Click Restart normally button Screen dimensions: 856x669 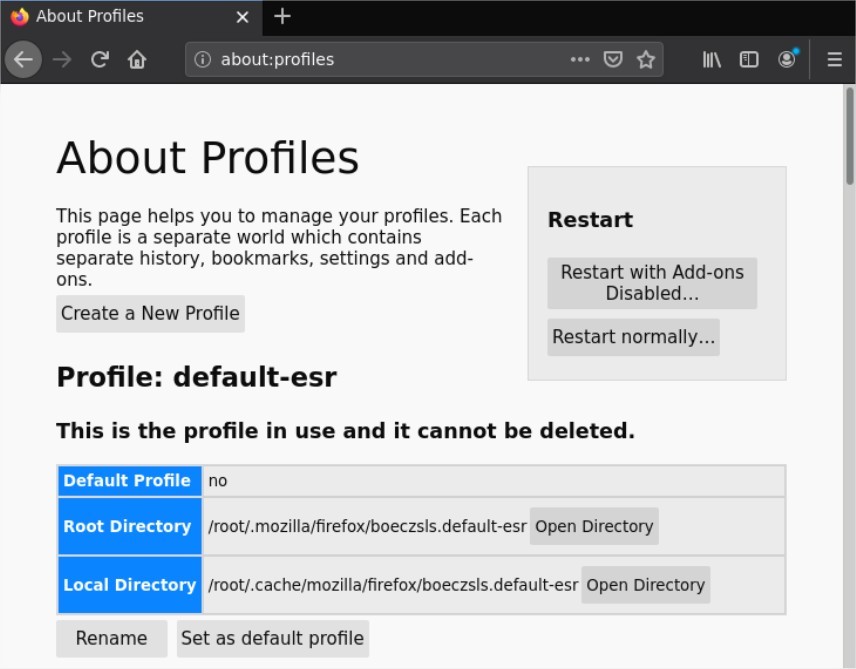tap(633, 337)
